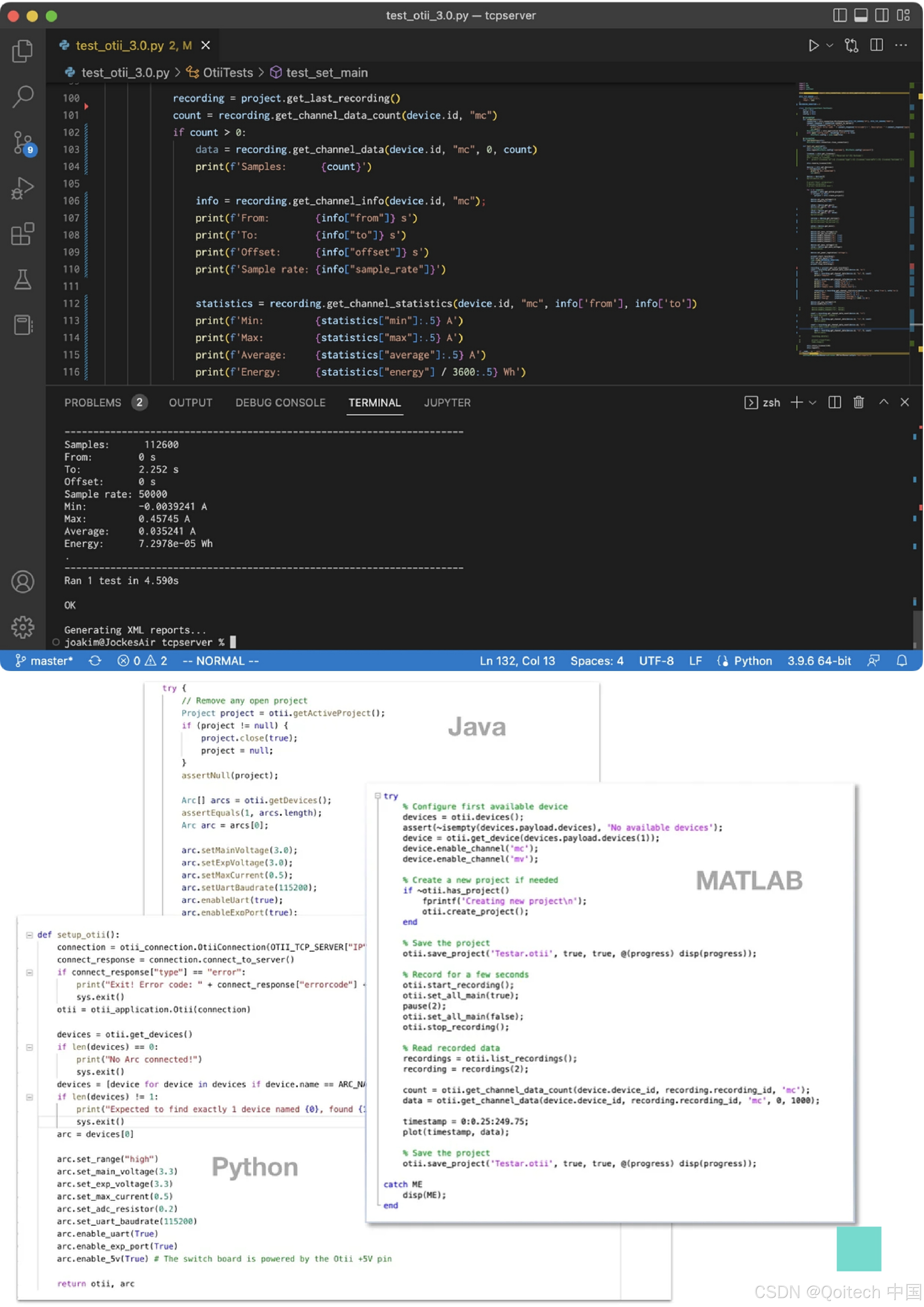924x1307 pixels.
Task: Maximize the terminal panel with chevron up
Action: point(883,402)
